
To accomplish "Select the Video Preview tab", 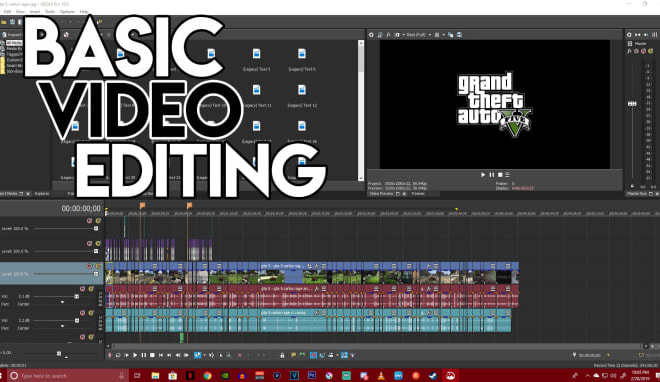I will [x=381, y=194].
